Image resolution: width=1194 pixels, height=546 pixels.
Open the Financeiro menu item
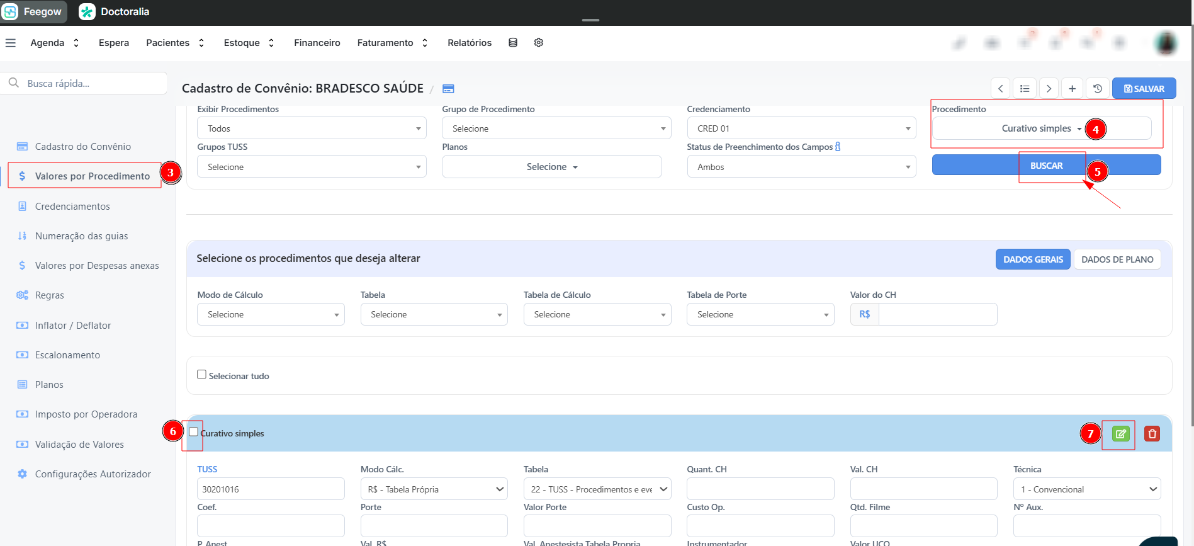pos(317,43)
